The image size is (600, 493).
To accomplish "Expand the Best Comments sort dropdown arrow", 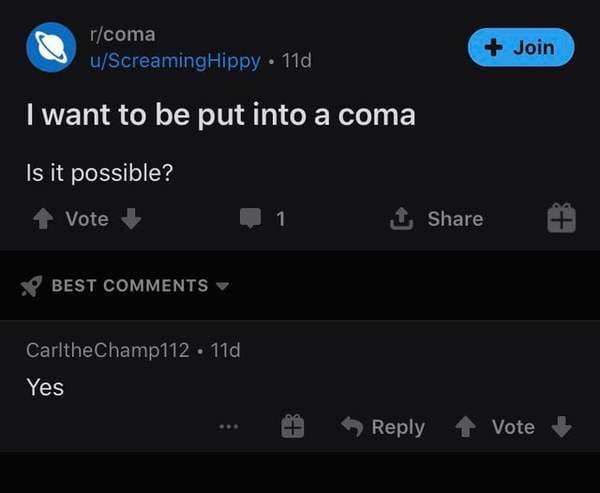I will 222,286.
